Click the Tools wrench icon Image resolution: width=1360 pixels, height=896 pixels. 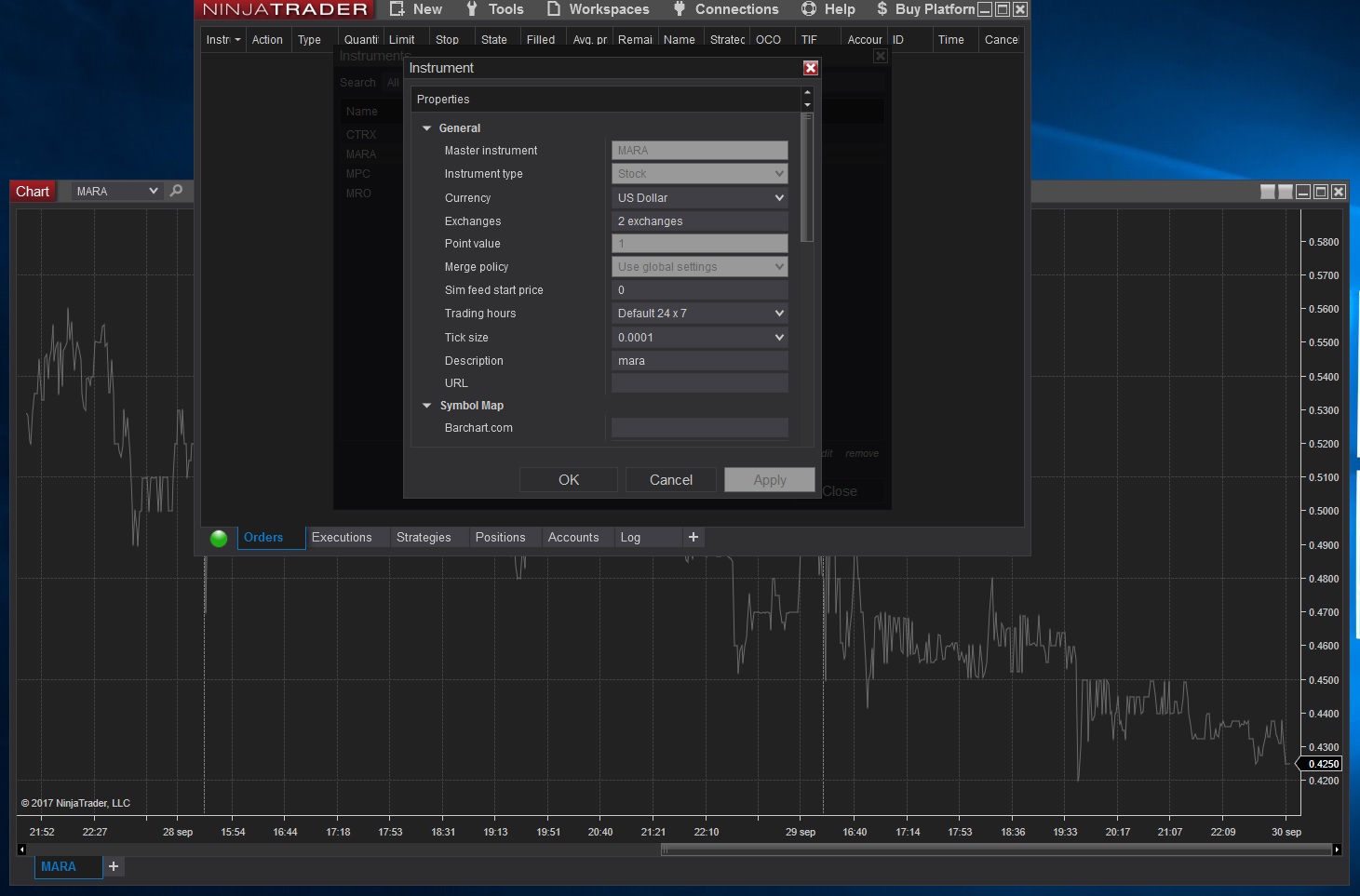tap(472, 9)
